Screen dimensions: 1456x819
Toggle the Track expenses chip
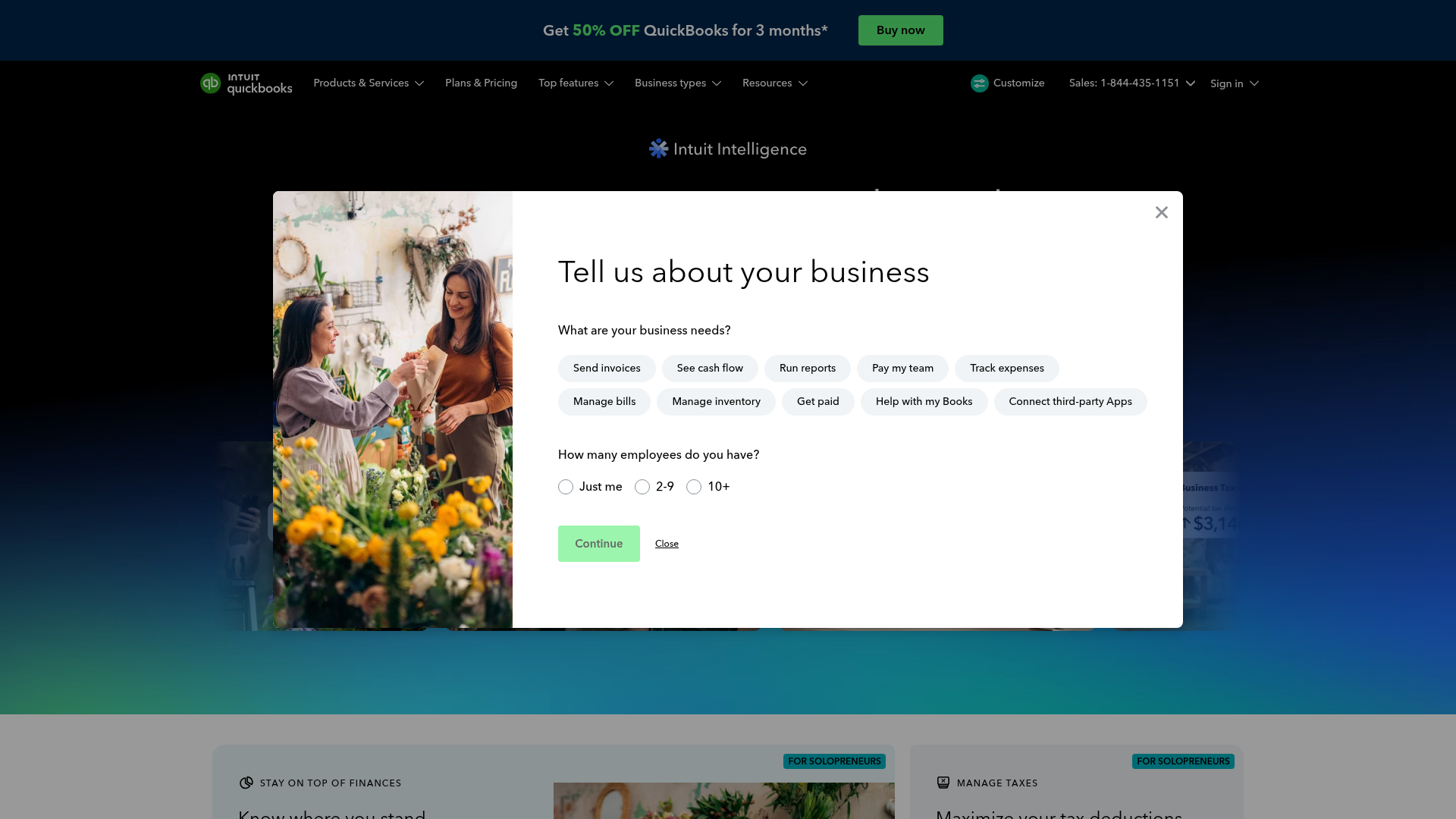tap(1007, 369)
